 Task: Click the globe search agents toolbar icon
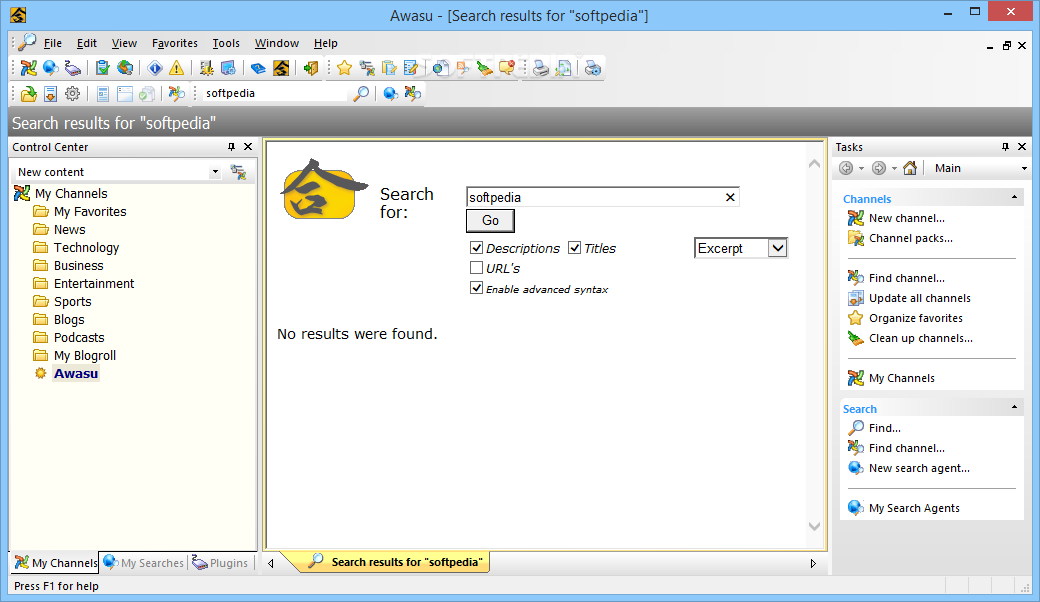(50, 68)
